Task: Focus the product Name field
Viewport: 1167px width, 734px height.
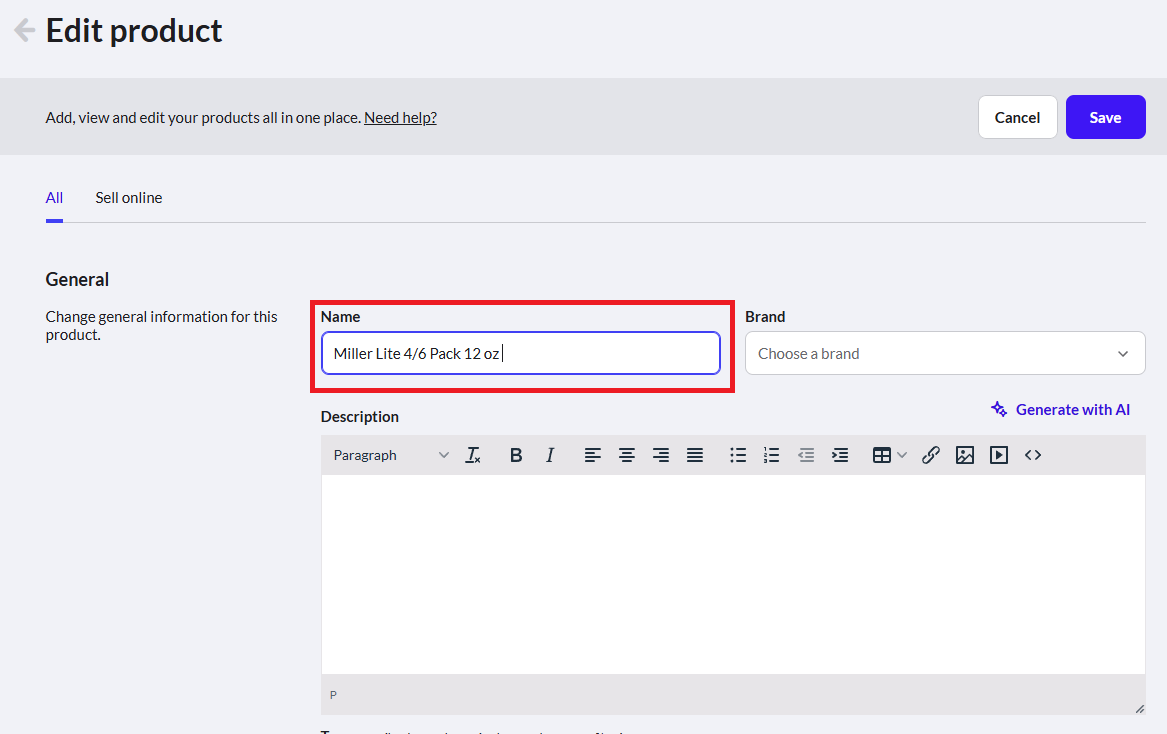Action: pos(521,354)
